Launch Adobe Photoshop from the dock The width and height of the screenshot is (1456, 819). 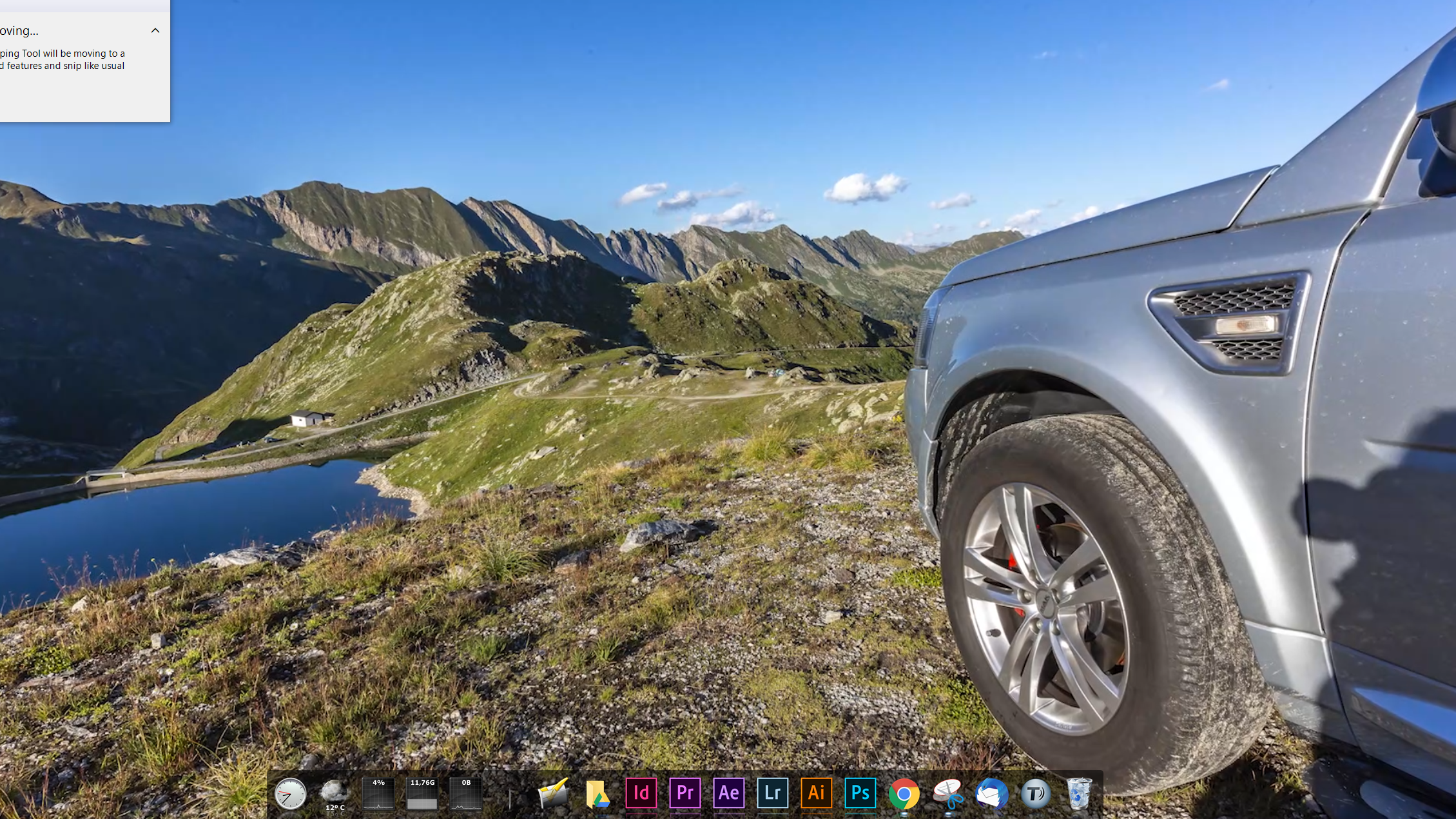pos(860,793)
